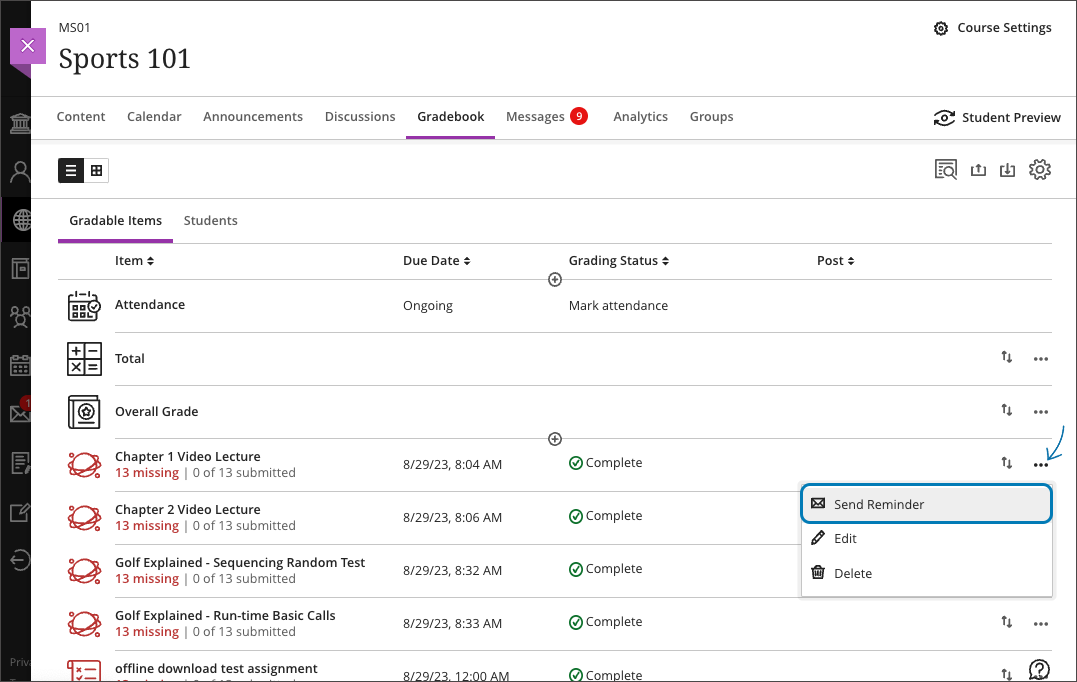
Task: Click the Overall Grade medal icon
Action: coord(84,411)
